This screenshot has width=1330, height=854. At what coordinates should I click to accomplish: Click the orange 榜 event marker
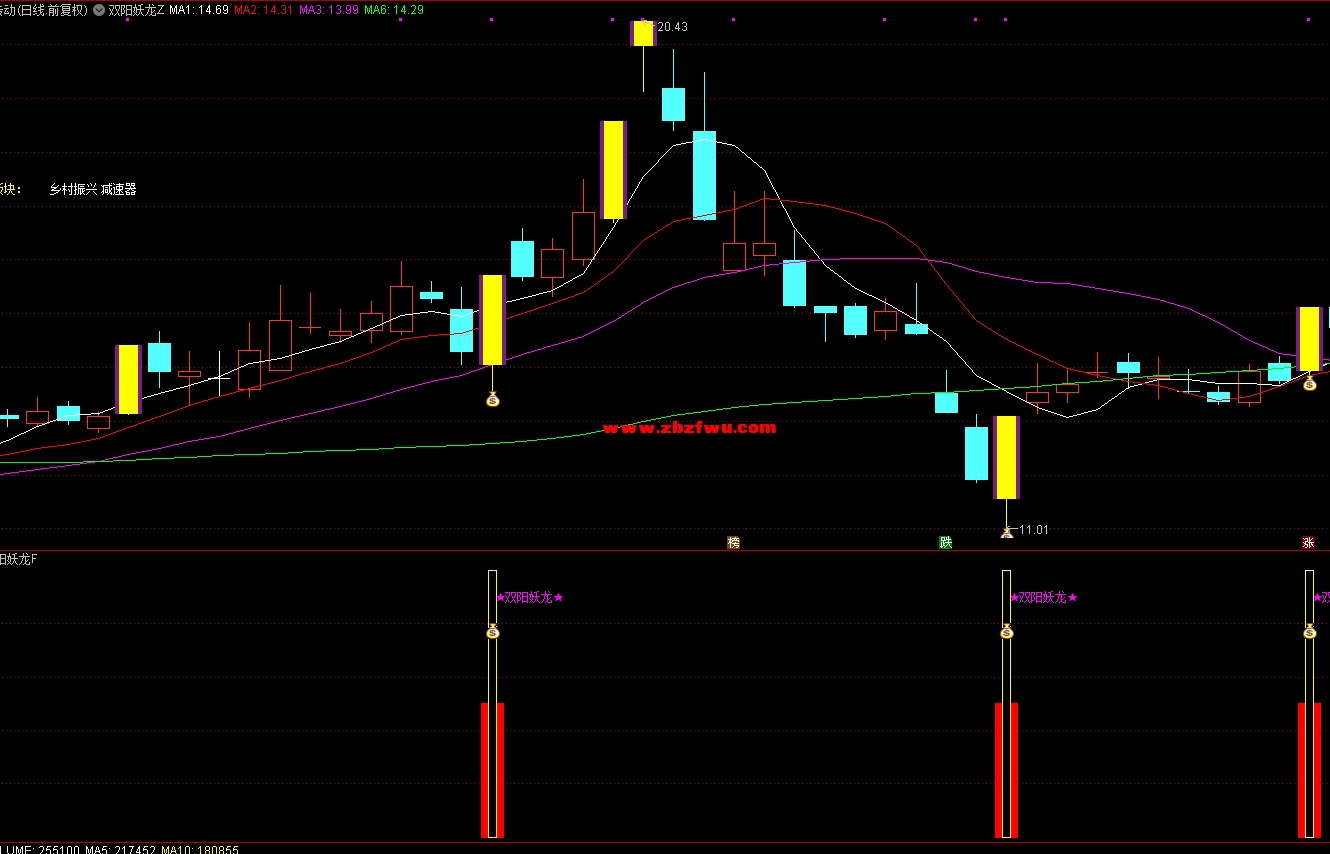tap(734, 543)
